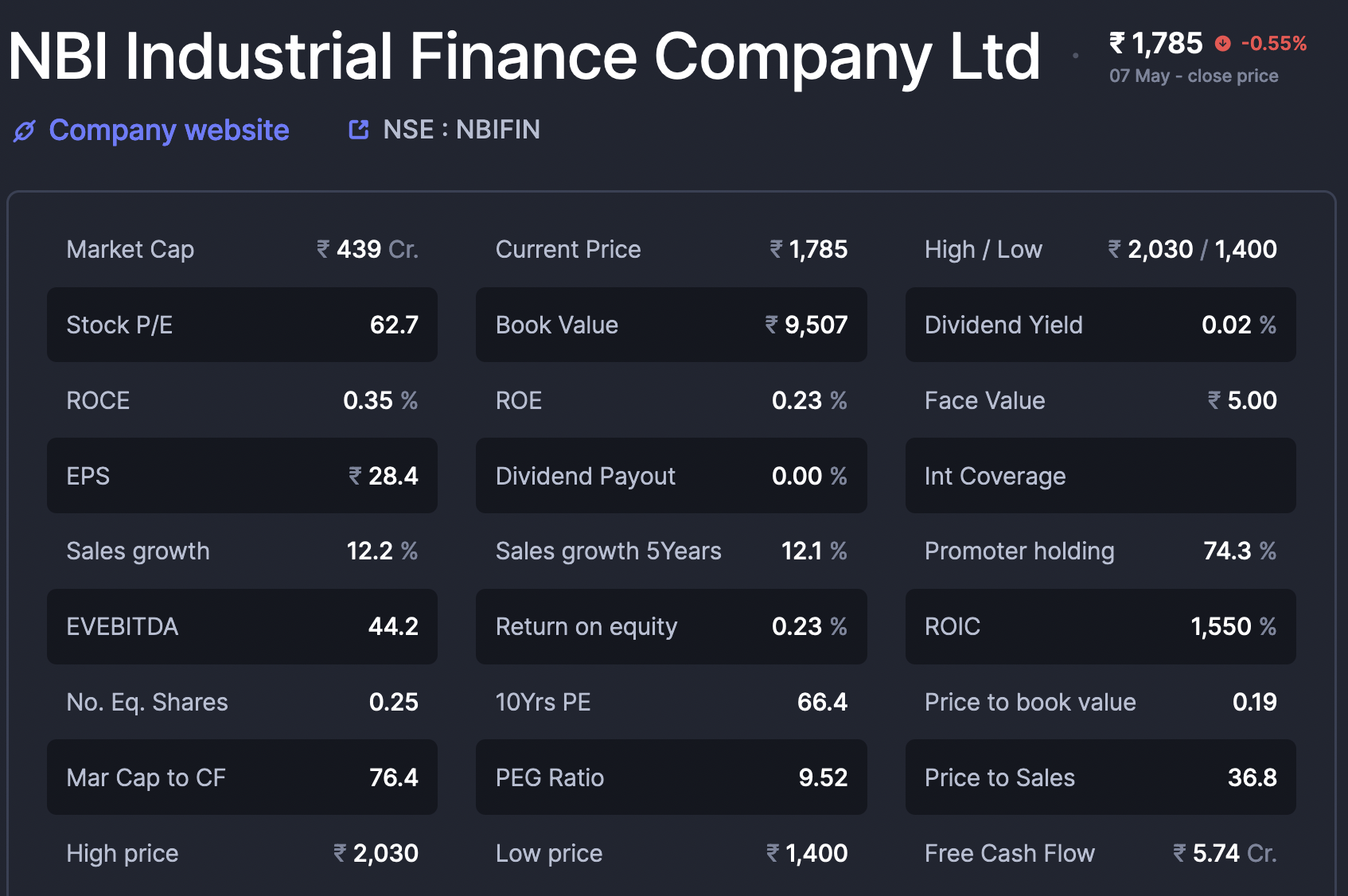
Task: Select the 10Yrs PE value 66.4
Action: click(823, 702)
